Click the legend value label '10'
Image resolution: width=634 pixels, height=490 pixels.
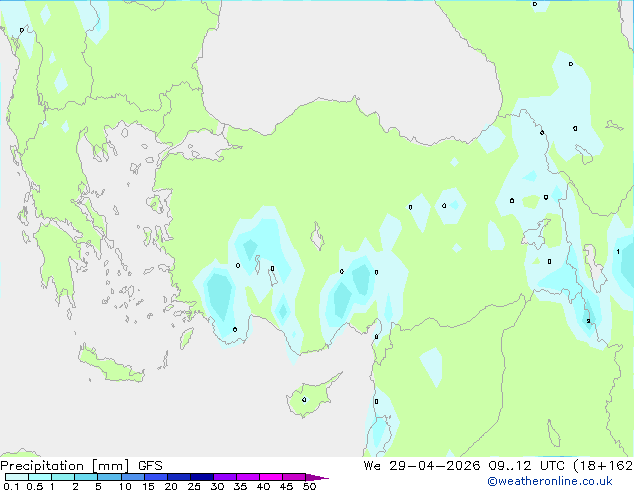(125, 486)
